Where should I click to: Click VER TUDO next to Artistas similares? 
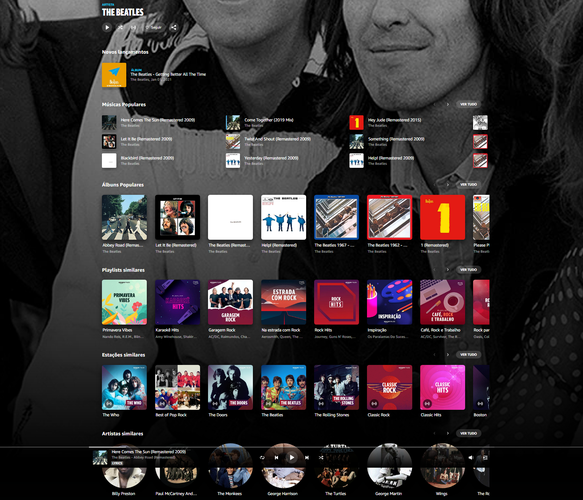468,433
